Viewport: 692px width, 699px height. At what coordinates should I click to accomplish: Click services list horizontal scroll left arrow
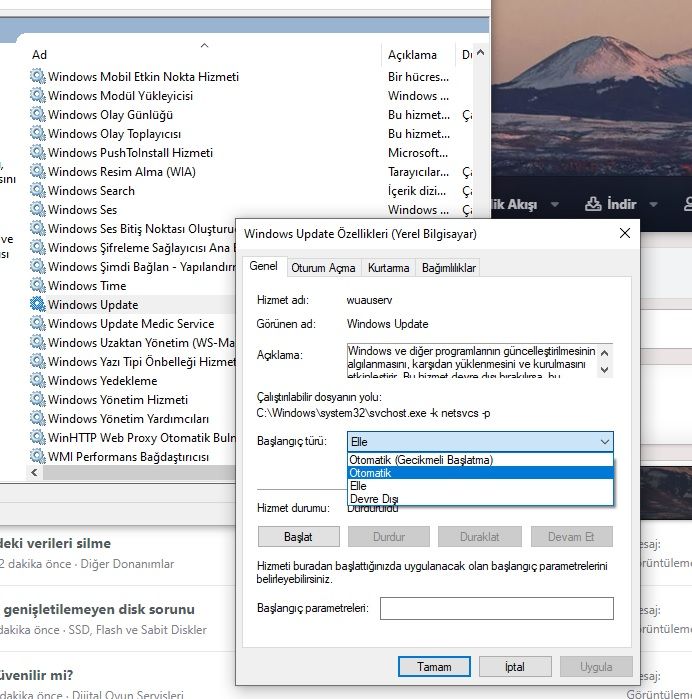pos(34,473)
